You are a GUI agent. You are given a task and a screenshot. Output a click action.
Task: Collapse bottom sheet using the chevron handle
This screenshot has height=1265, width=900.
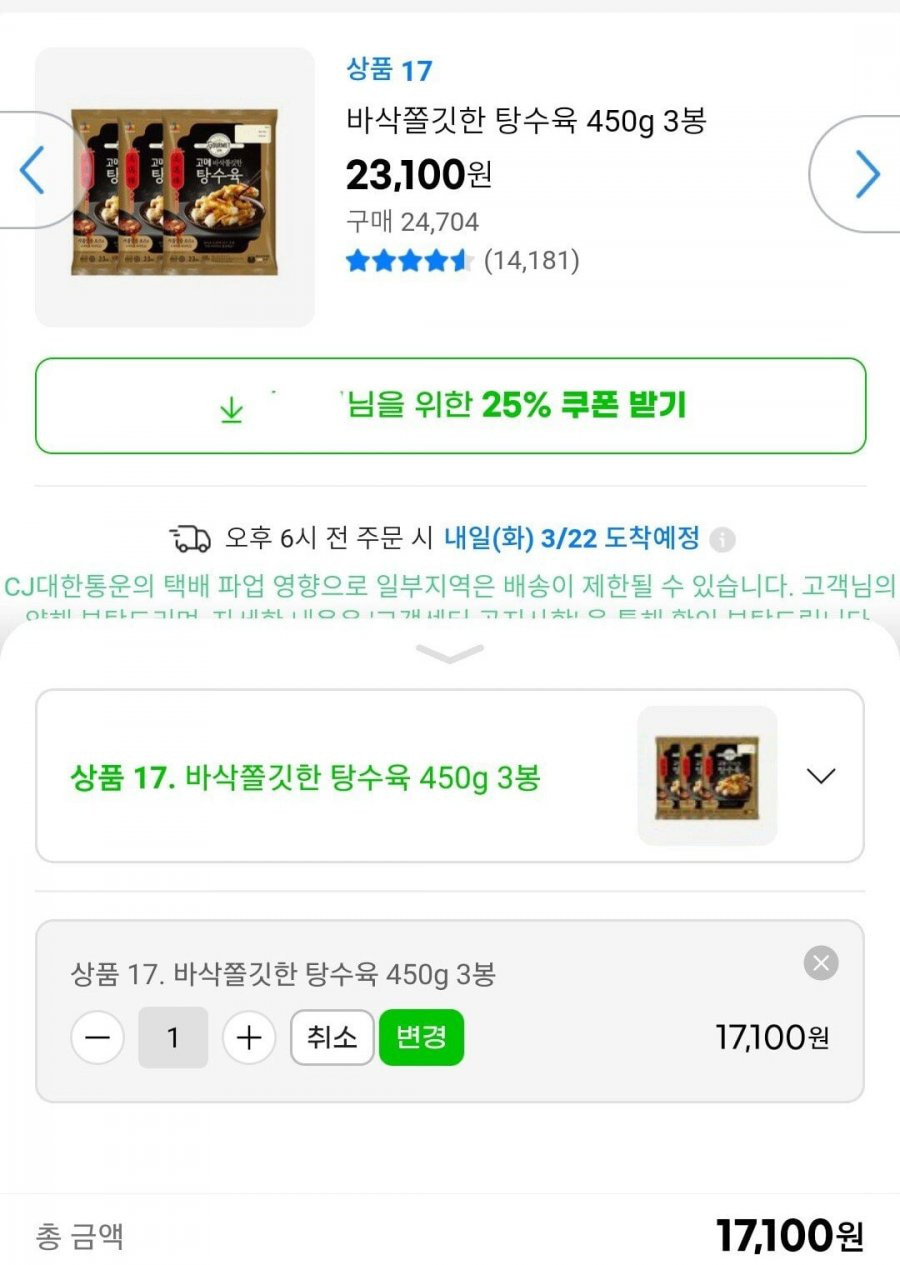tap(450, 654)
